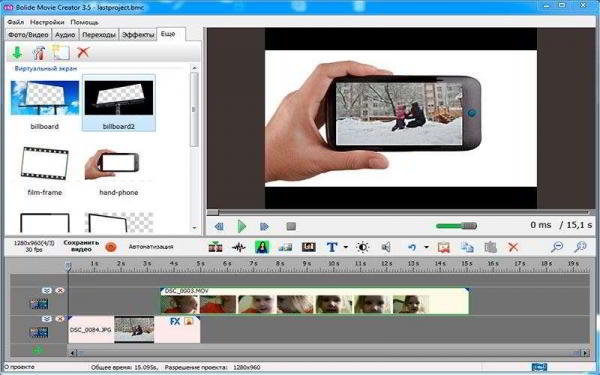Select the Еще tab
600x375 pixels.
168,34
